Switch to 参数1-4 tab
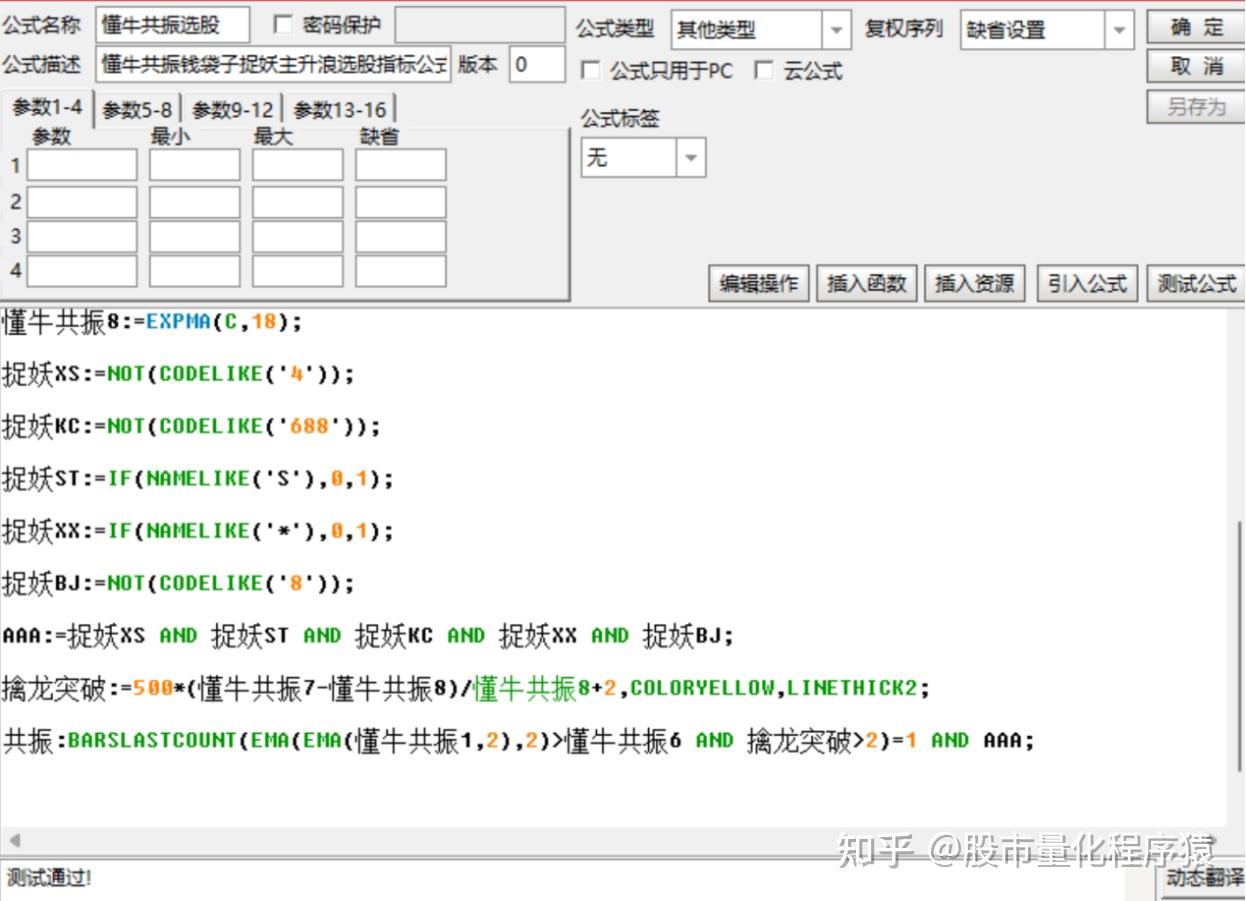1246x901 pixels. pyautogui.click(x=47, y=108)
